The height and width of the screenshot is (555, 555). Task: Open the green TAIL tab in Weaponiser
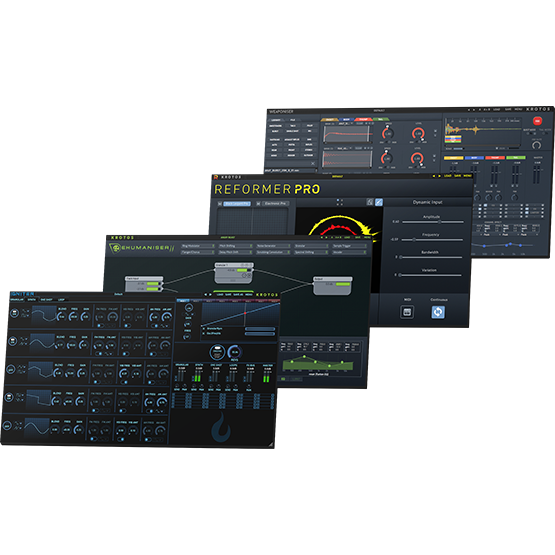(x=381, y=120)
